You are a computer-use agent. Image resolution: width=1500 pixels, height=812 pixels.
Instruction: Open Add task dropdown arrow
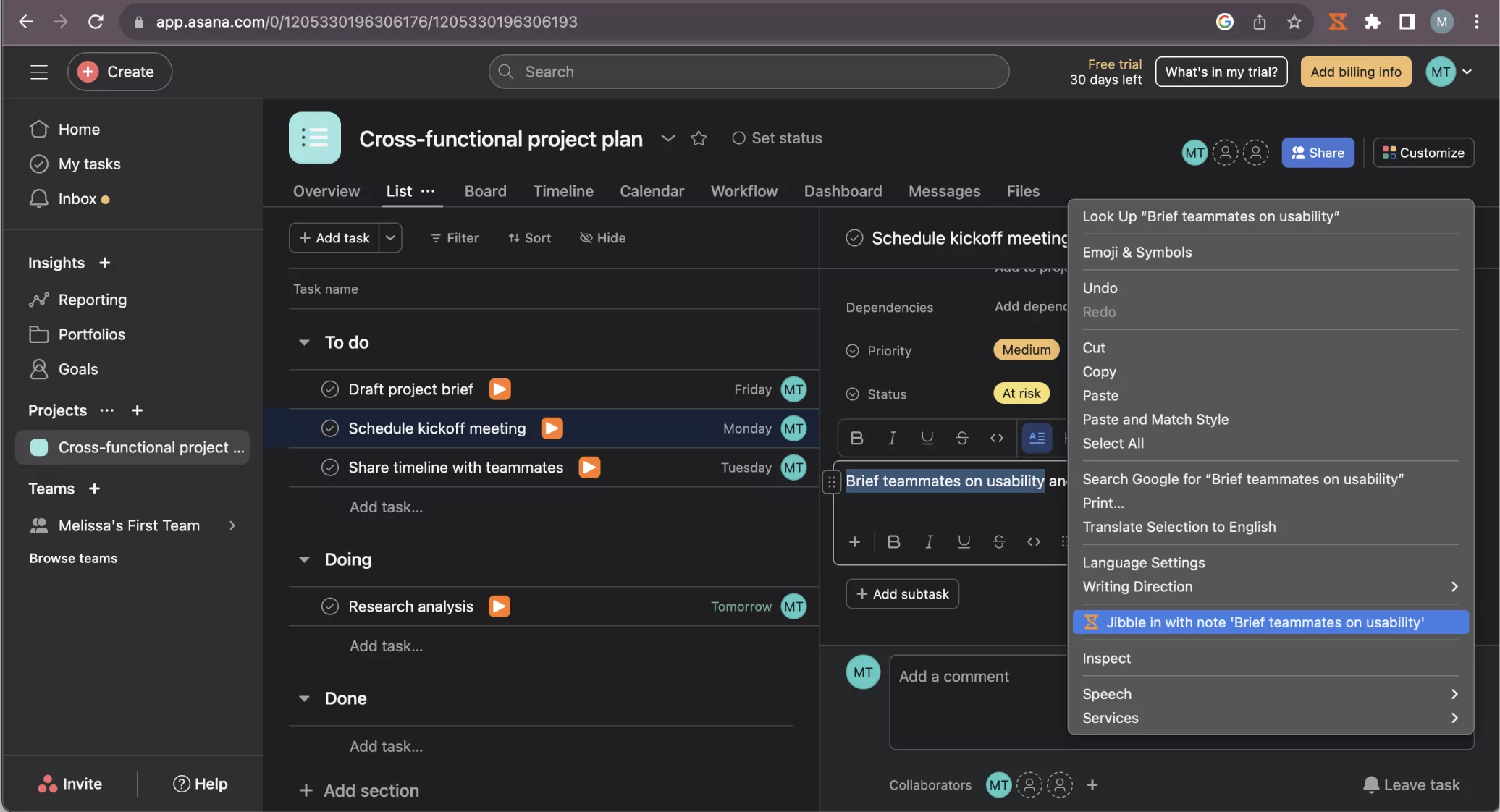tap(390, 237)
